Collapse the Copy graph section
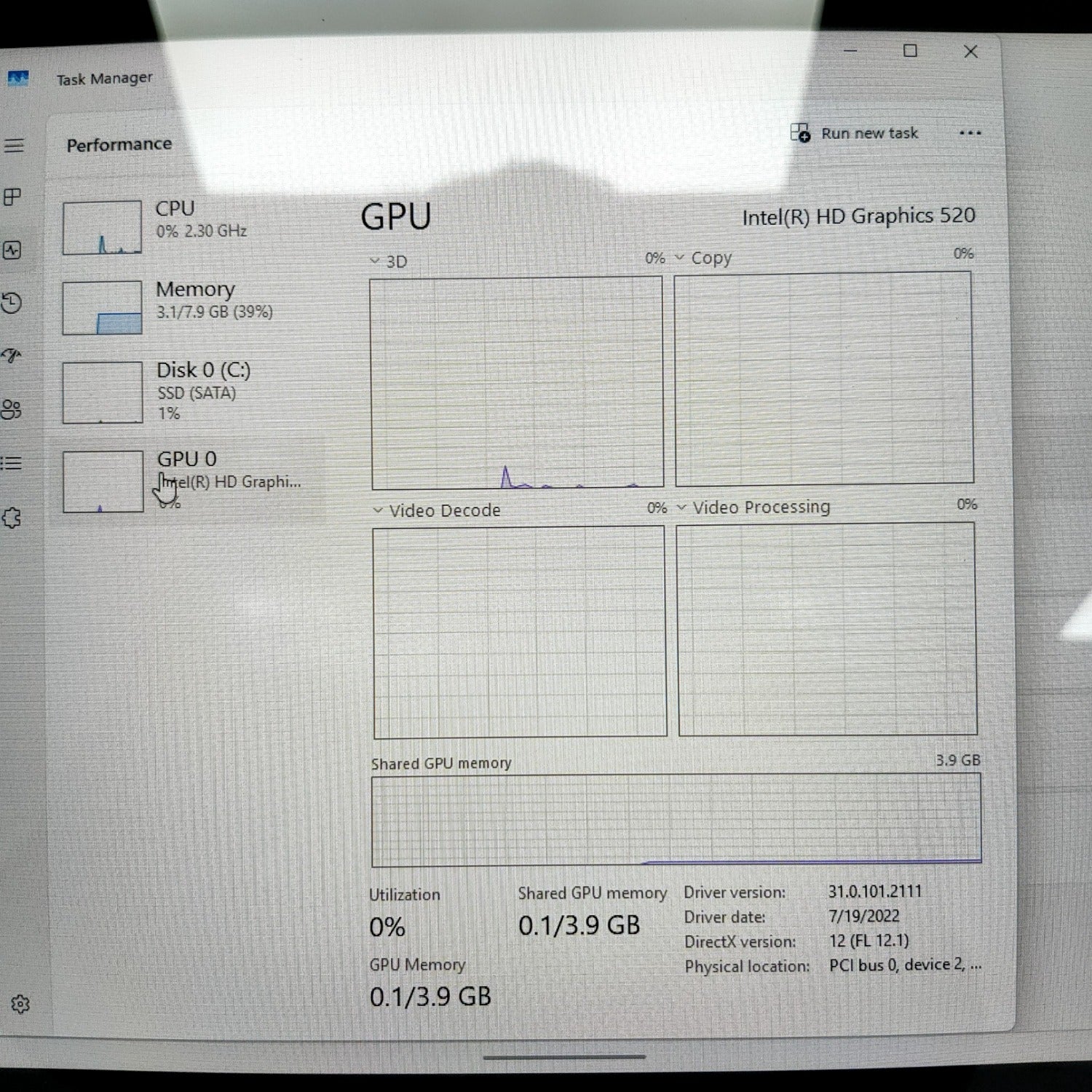Screen dimensions: 1092x1092 coord(680,257)
